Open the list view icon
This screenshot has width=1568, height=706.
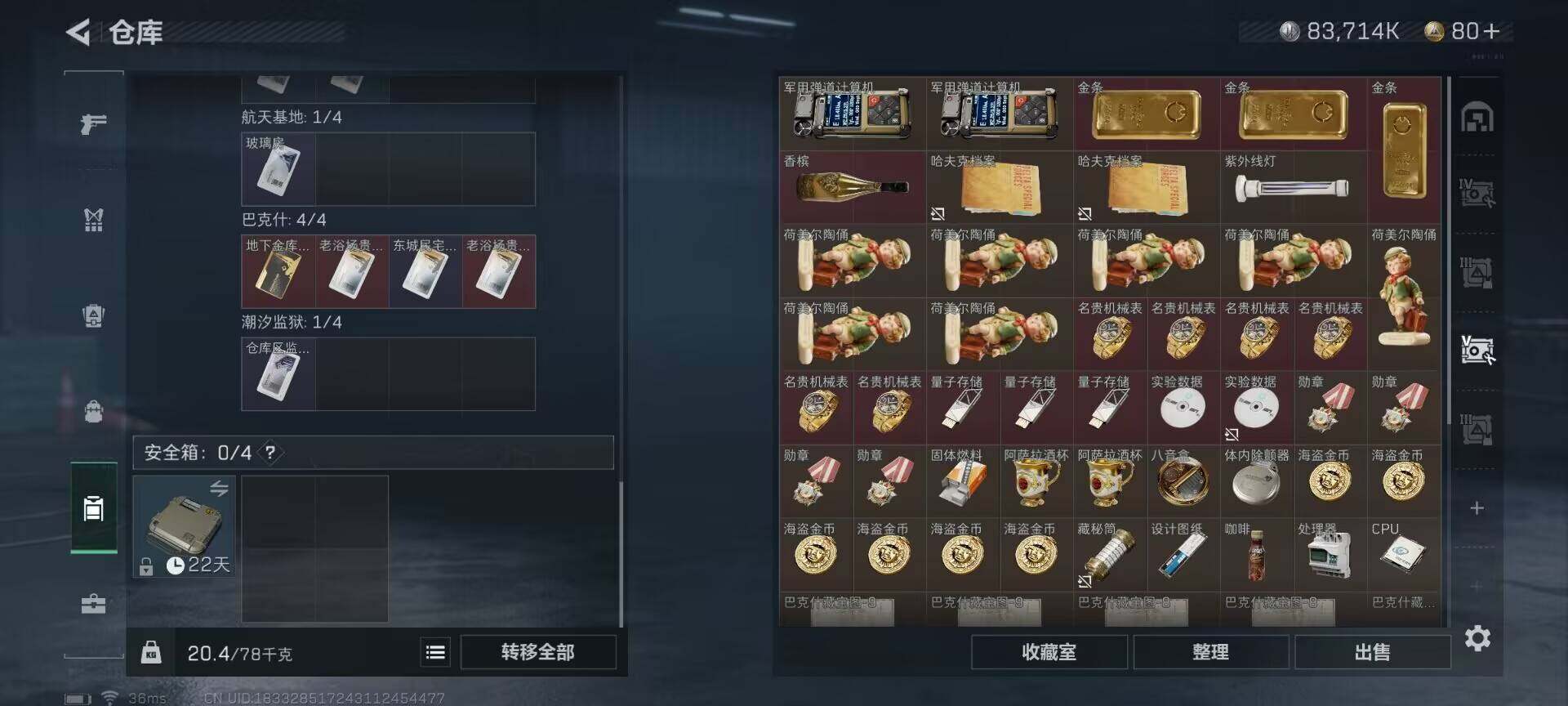click(435, 652)
